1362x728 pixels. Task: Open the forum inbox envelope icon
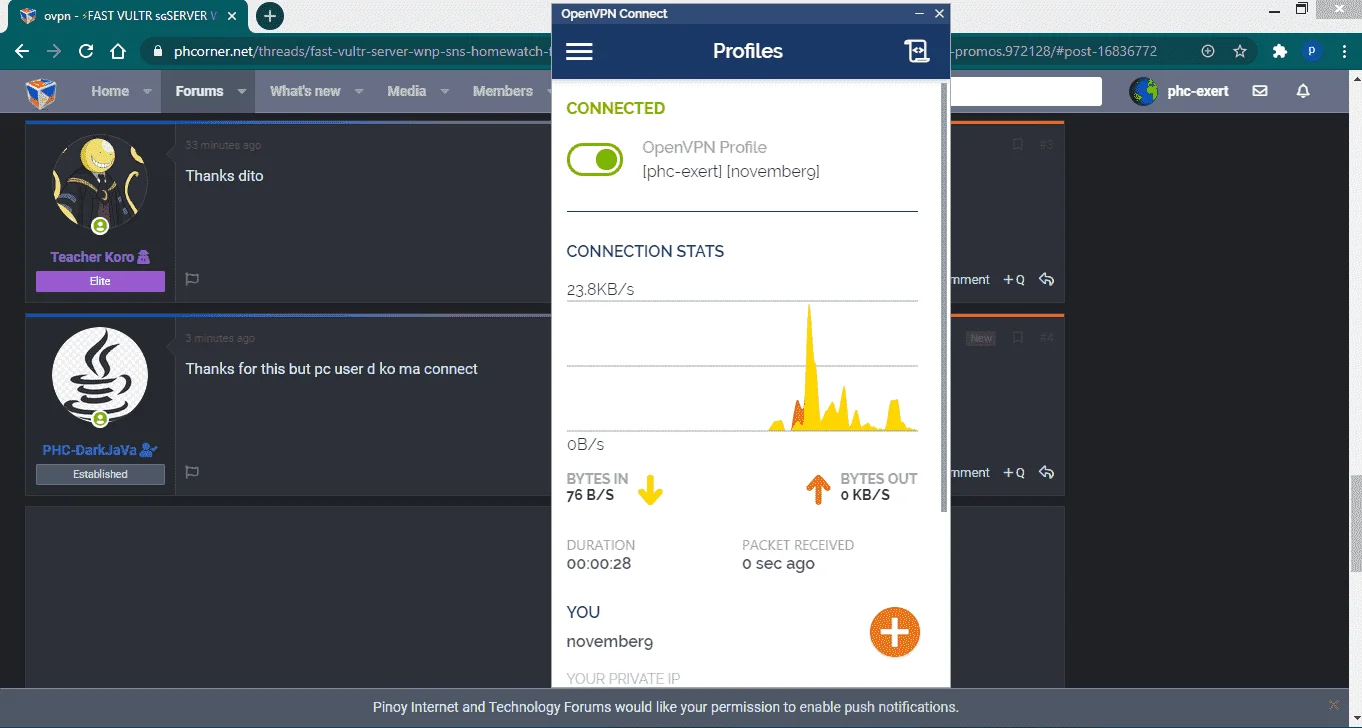1260,91
